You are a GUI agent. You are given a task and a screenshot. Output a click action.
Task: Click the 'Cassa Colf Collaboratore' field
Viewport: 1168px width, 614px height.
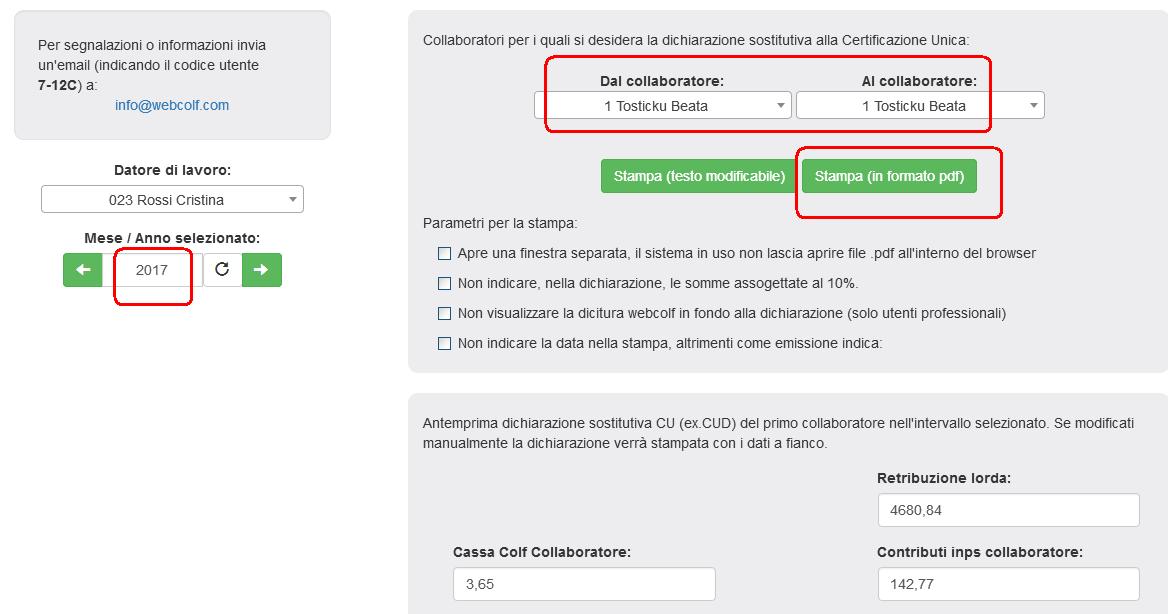tap(584, 584)
